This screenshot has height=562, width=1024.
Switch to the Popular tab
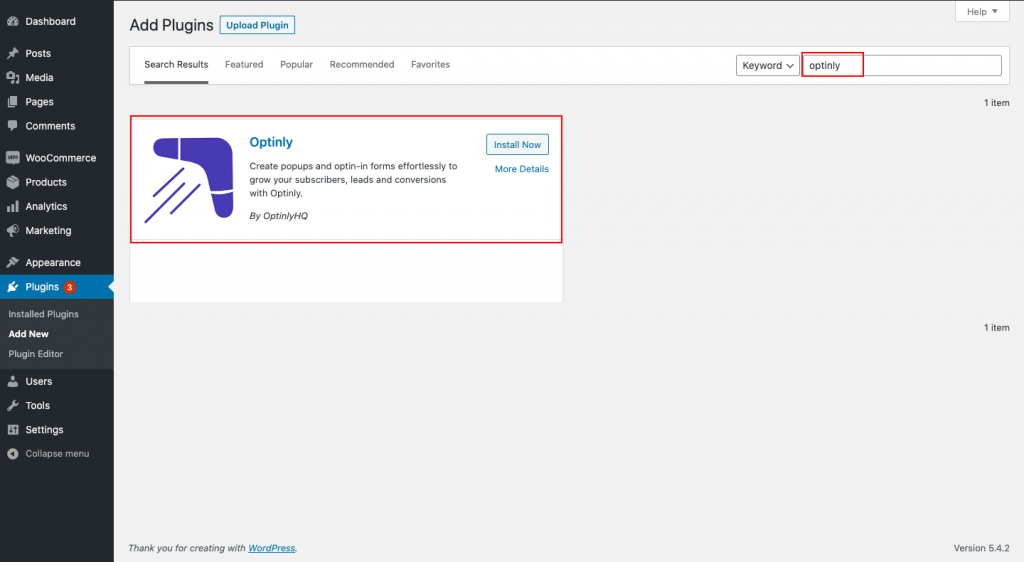tap(296, 65)
